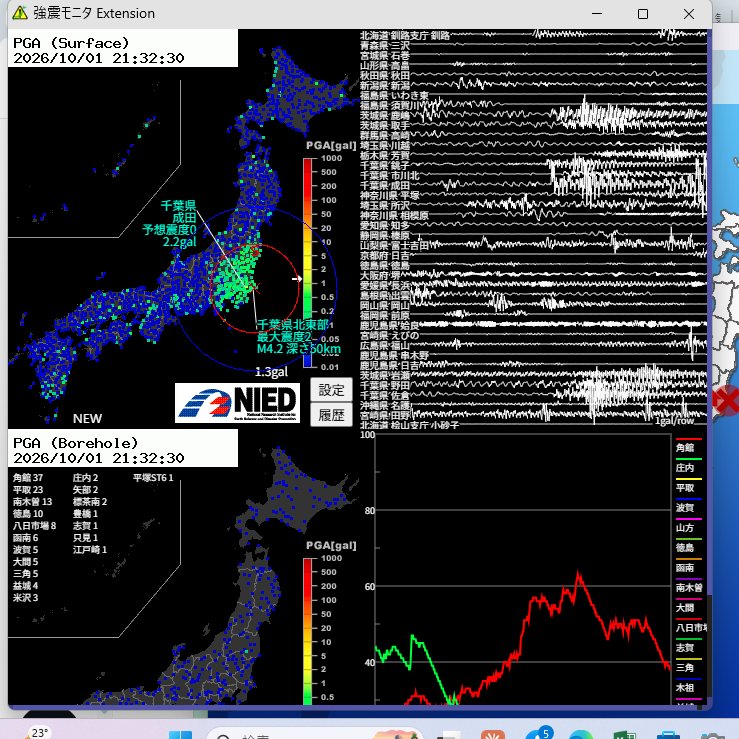Click '函南 6' in the ranking list

point(25,538)
